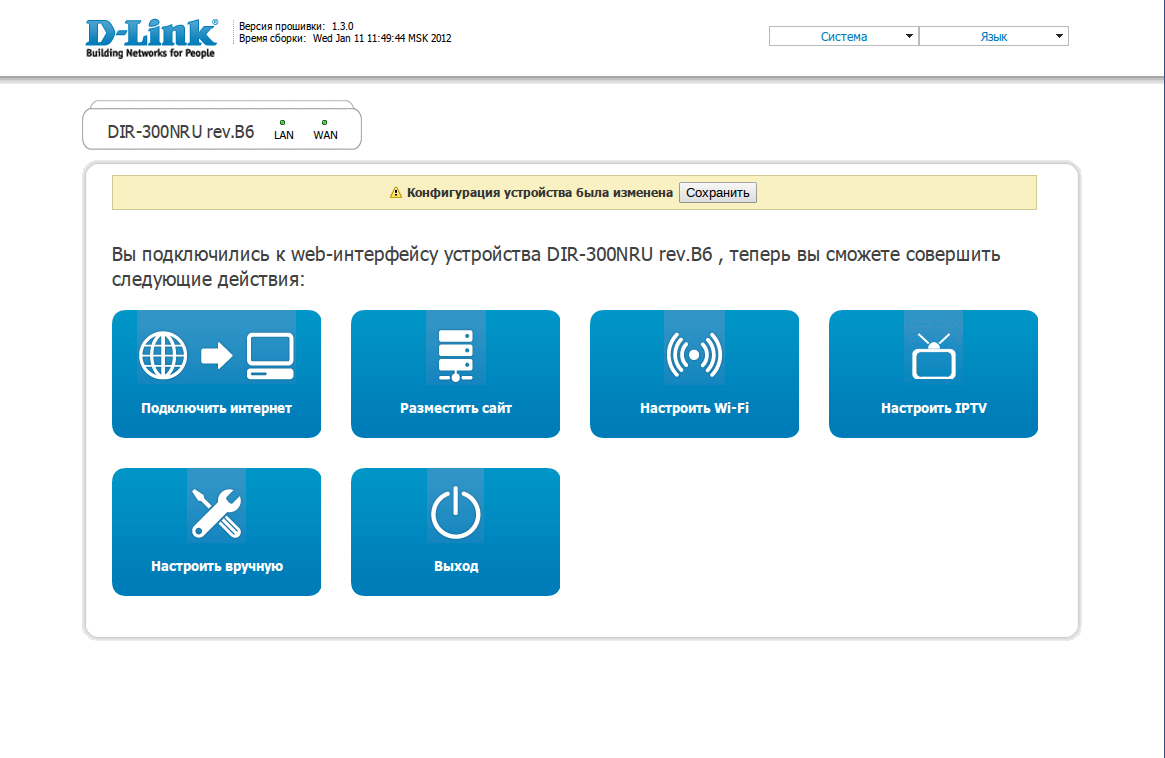Click the Конфигурация устройства была изменена message

coord(539,192)
